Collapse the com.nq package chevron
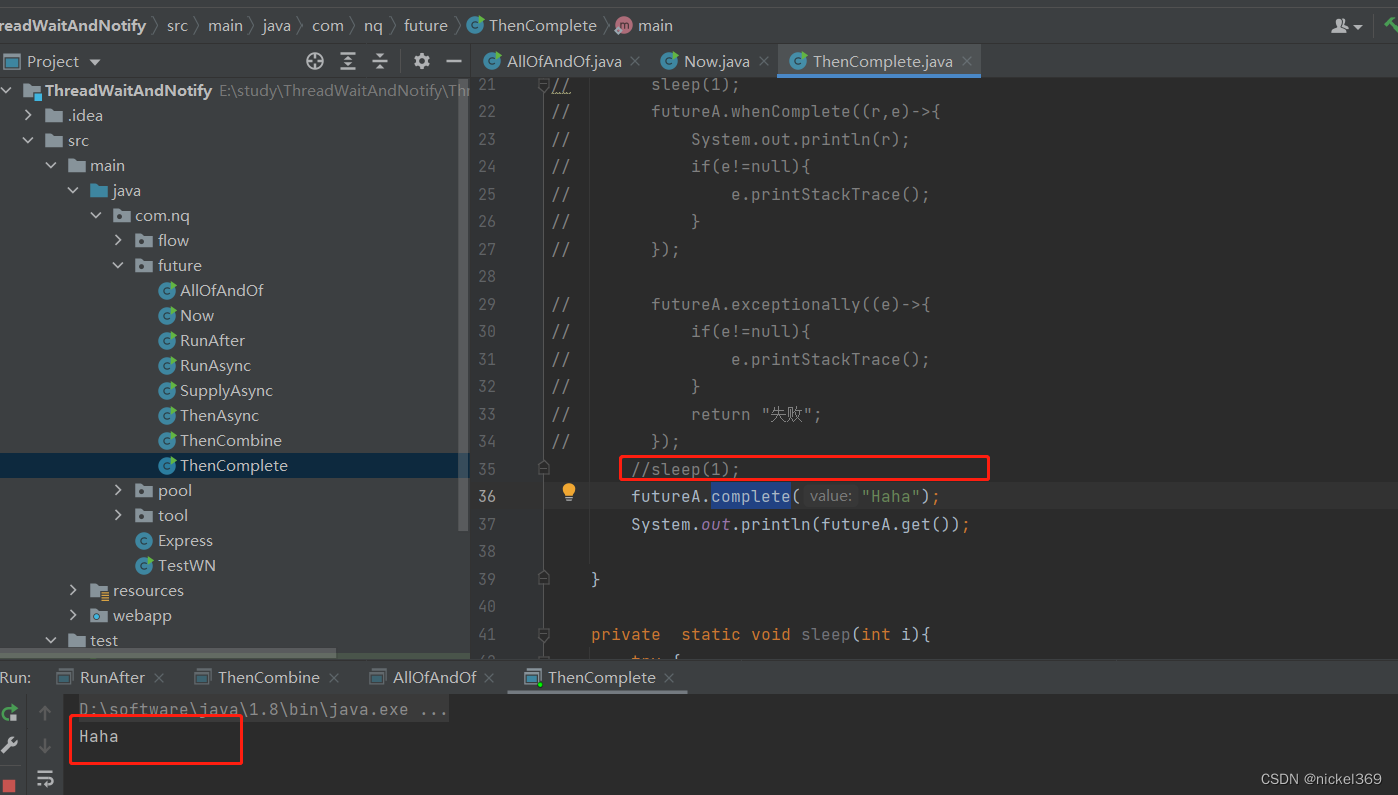The height and width of the screenshot is (795, 1398). tap(96, 216)
